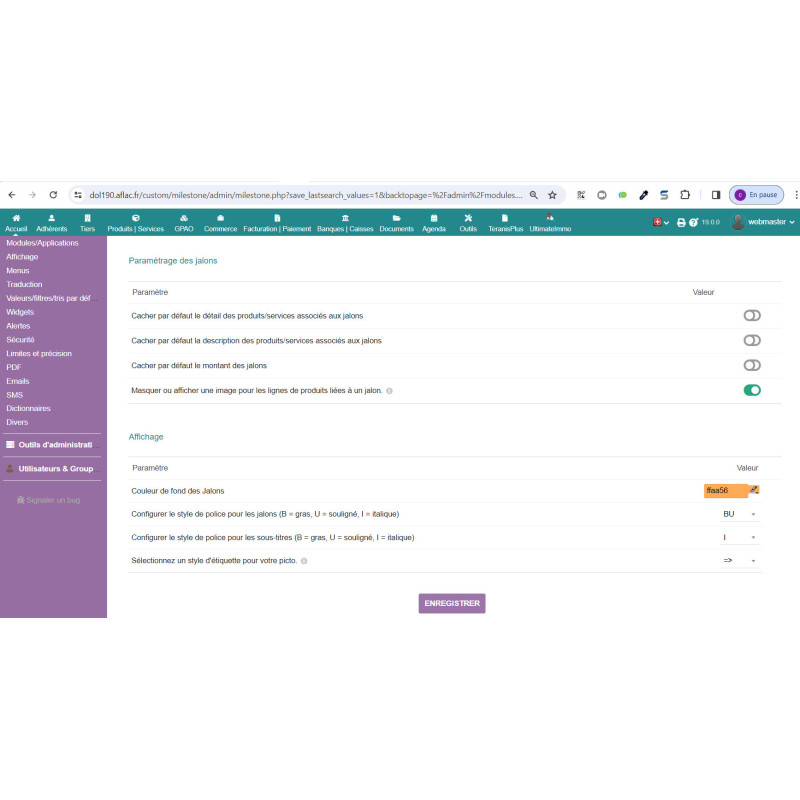
Task: Open the Accueil home icon
Action: click(16, 218)
